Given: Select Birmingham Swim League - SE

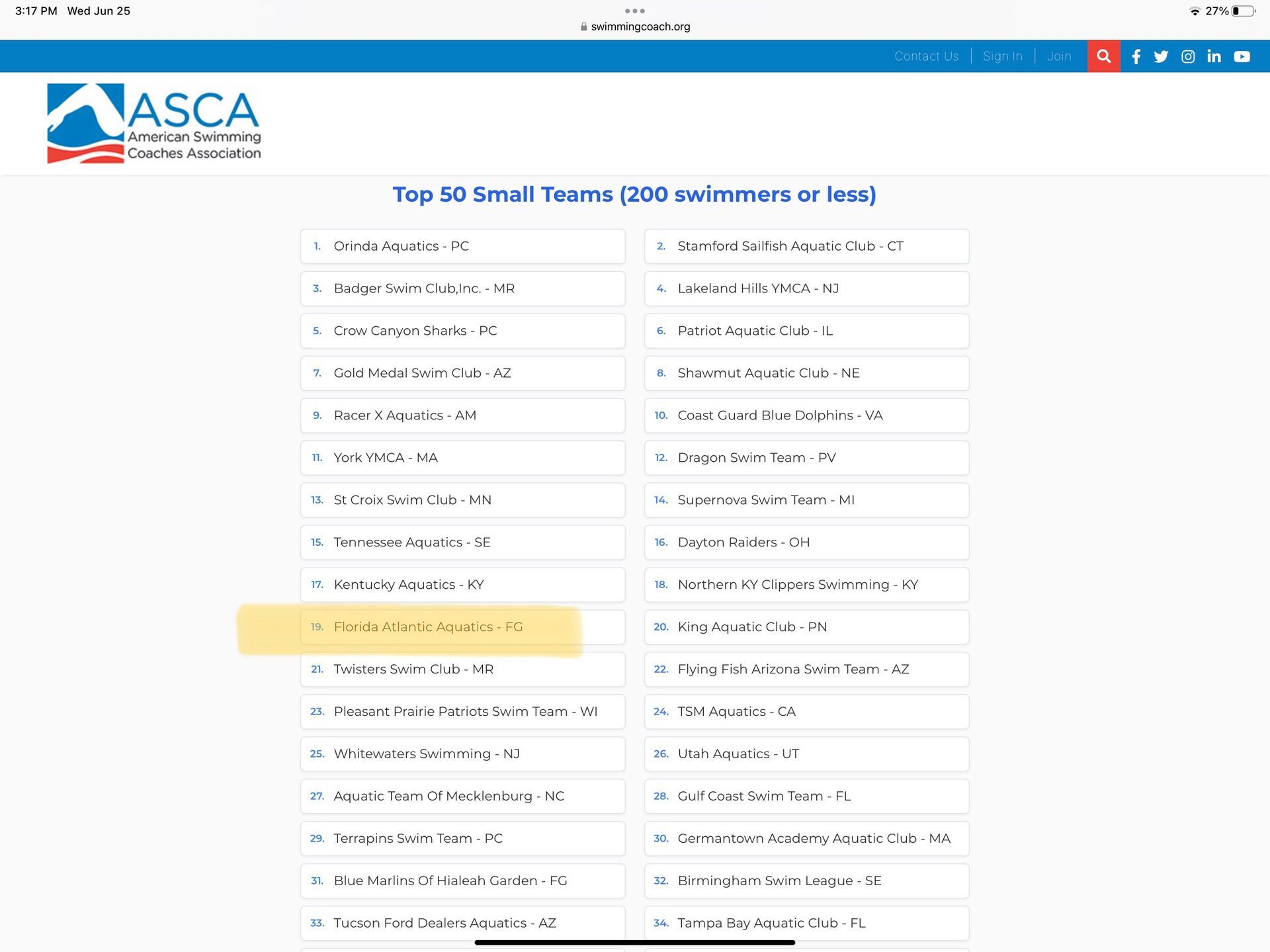Looking at the screenshot, I should 806,881.
